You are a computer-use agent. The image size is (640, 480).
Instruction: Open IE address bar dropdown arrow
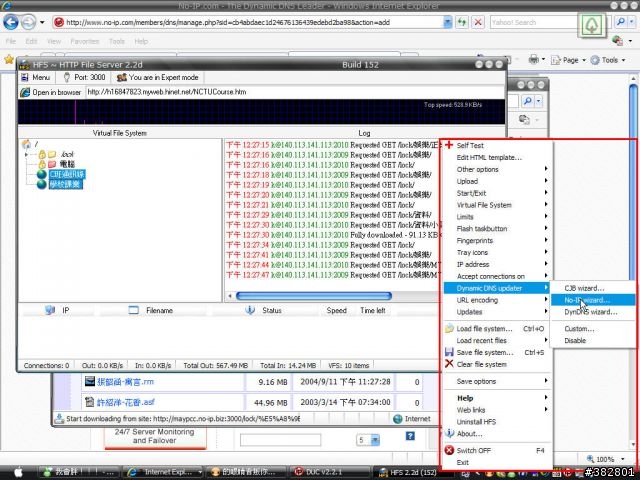pyautogui.click(x=447, y=22)
